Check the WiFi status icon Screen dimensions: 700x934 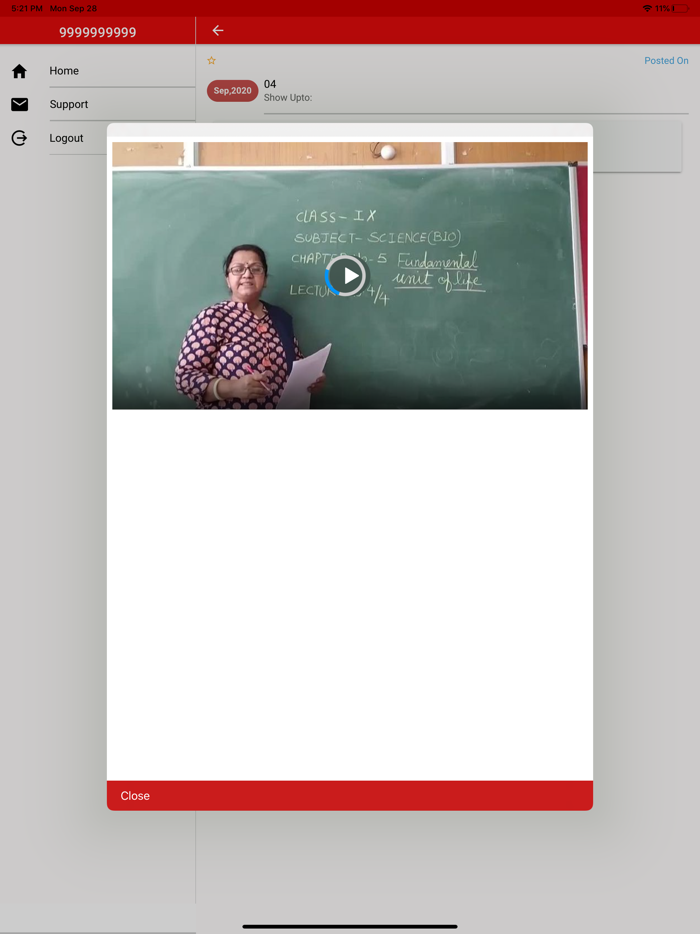pos(647,8)
